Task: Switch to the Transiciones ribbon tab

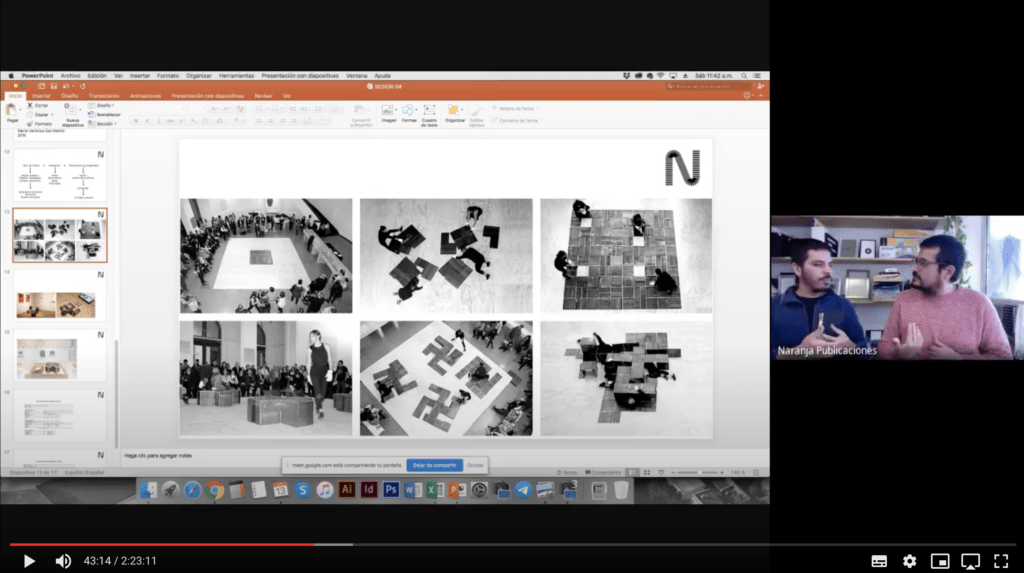Action: (x=104, y=96)
